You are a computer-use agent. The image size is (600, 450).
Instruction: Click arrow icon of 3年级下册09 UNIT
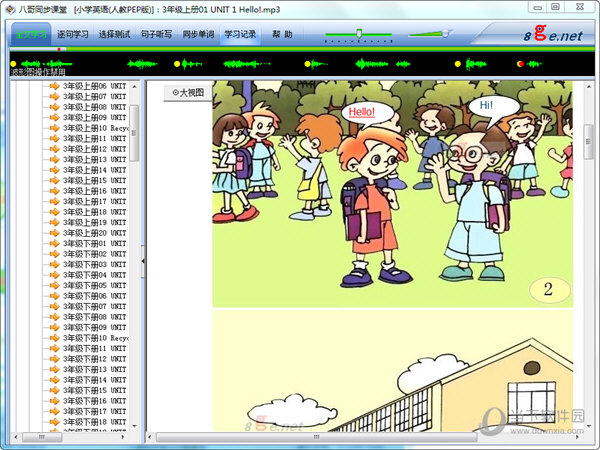54,328
